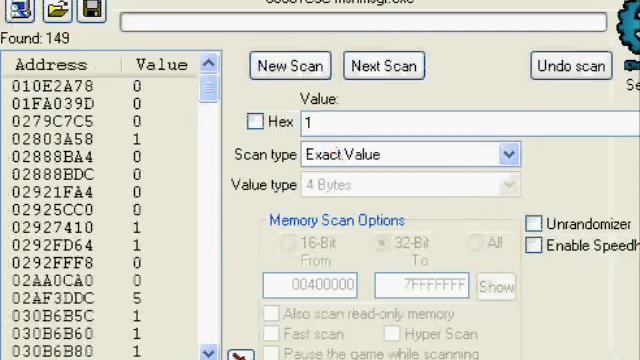This screenshot has width=640, height=360.
Task: Select address 02921FA4 row
Action: pyautogui.click(x=100, y=192)
